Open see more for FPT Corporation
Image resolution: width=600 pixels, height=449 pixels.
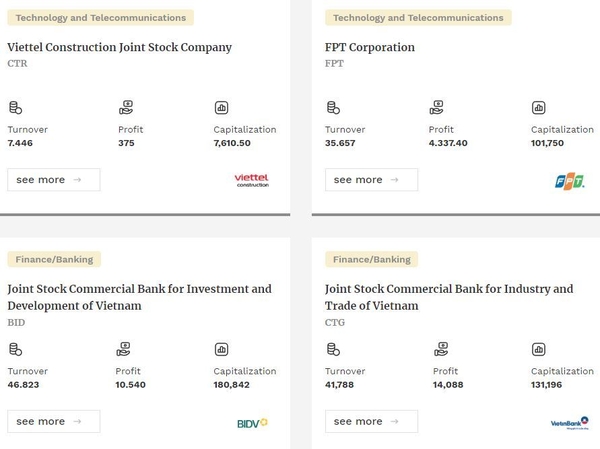point(371,180)
